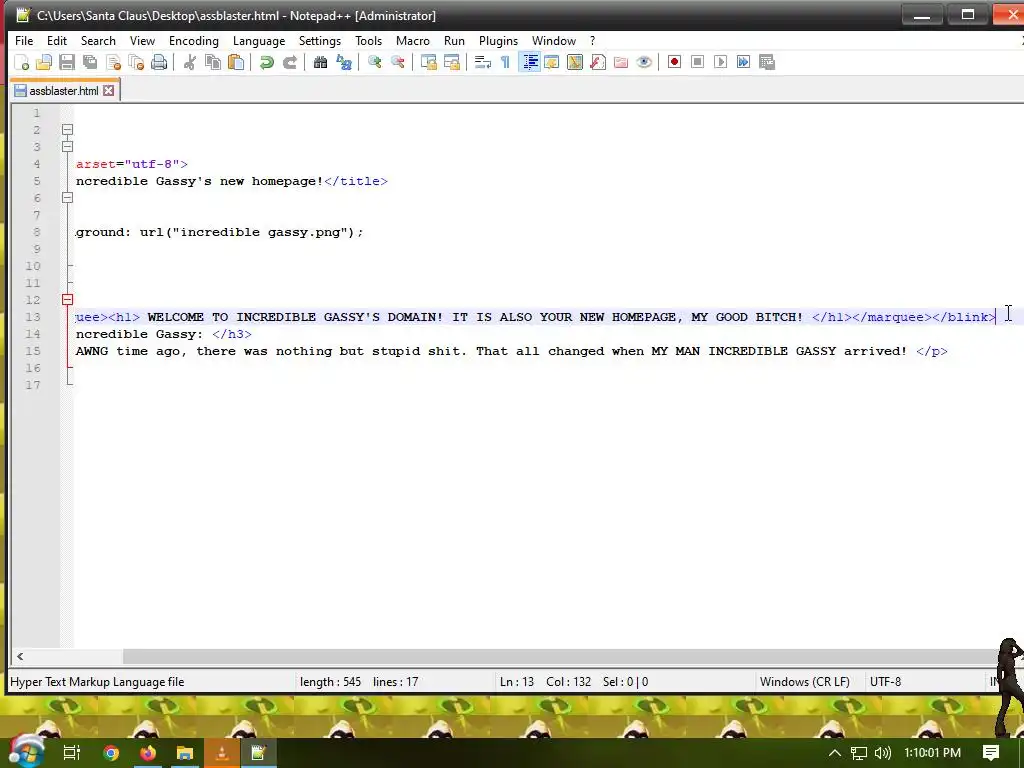The image size is (1024, 768).
Task: Open the Windows Start button
Action: pos(26,751)
